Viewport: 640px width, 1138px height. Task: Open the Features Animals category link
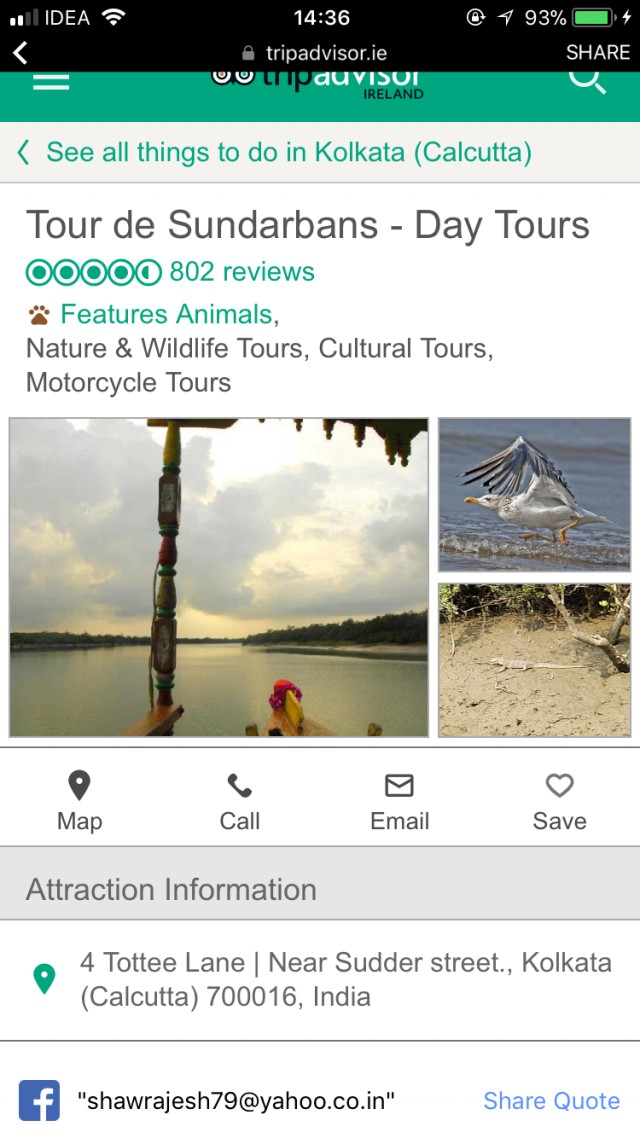point(166,314)
